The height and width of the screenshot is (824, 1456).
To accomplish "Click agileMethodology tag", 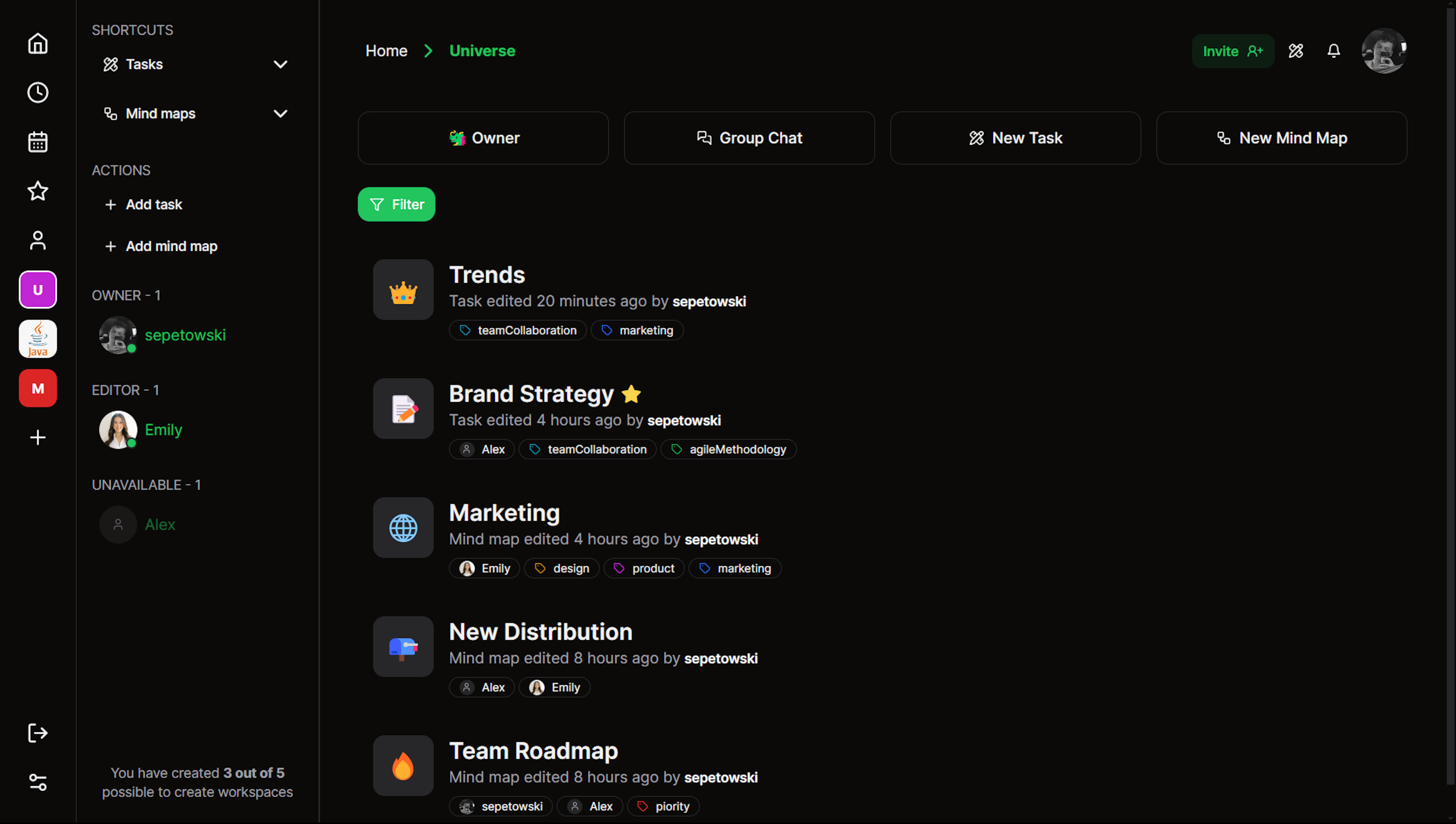I will point(728,450).
